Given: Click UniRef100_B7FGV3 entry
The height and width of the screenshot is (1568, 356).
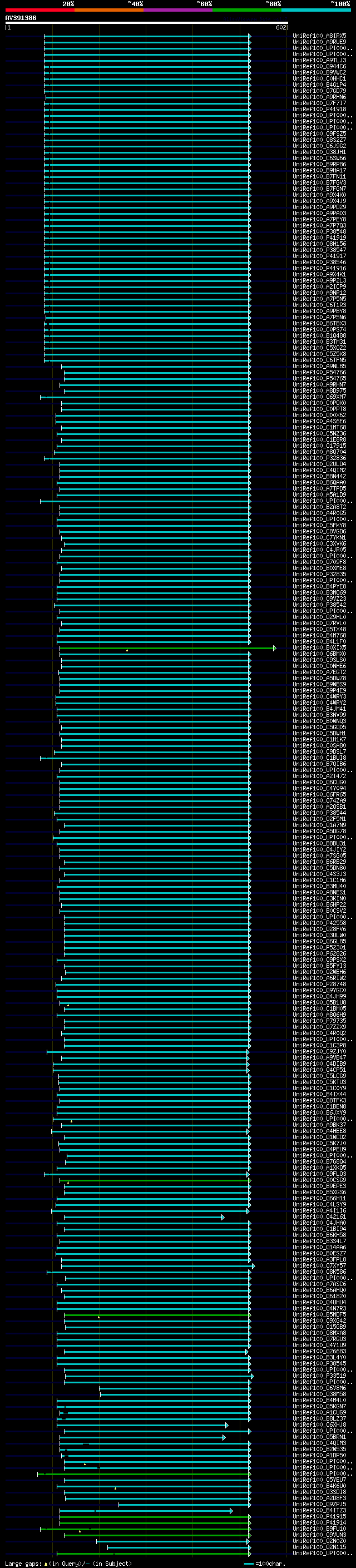Looking at the screenshot, I should pos(319,182).
